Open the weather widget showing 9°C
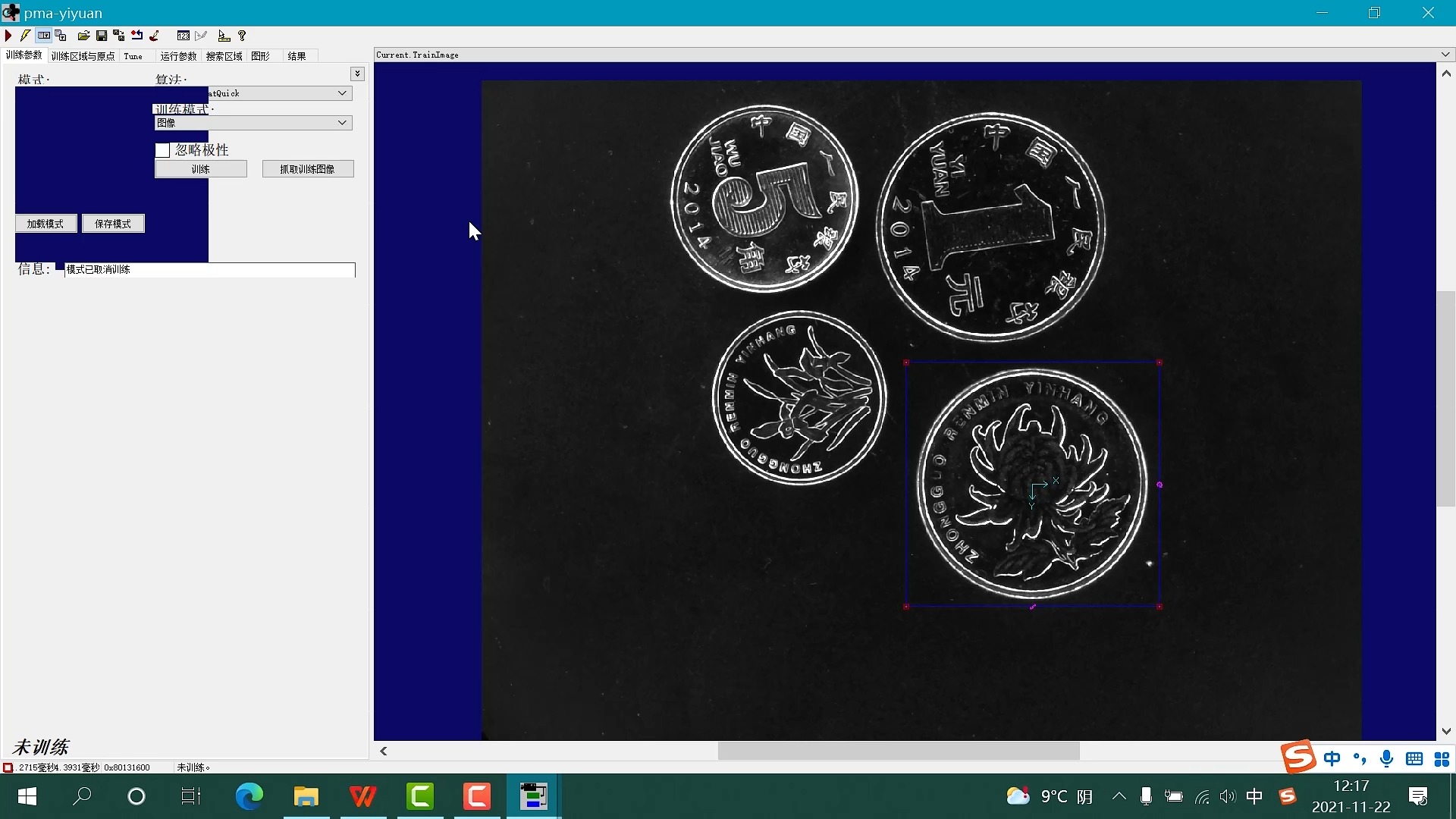The height and width of the screenshot is (819, 1456). pos(1050,796)
